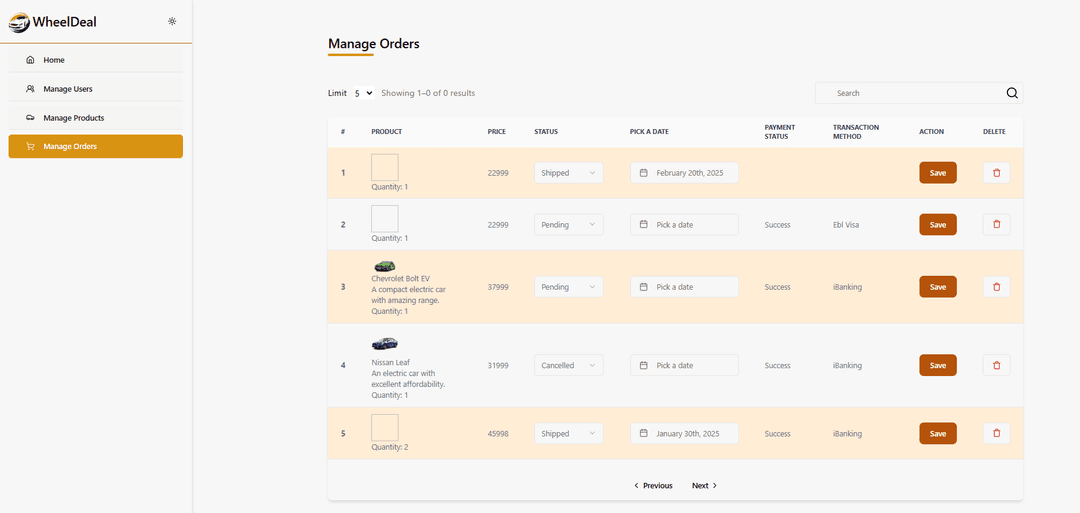Click the search magnifier icon

click(1011, 93)
